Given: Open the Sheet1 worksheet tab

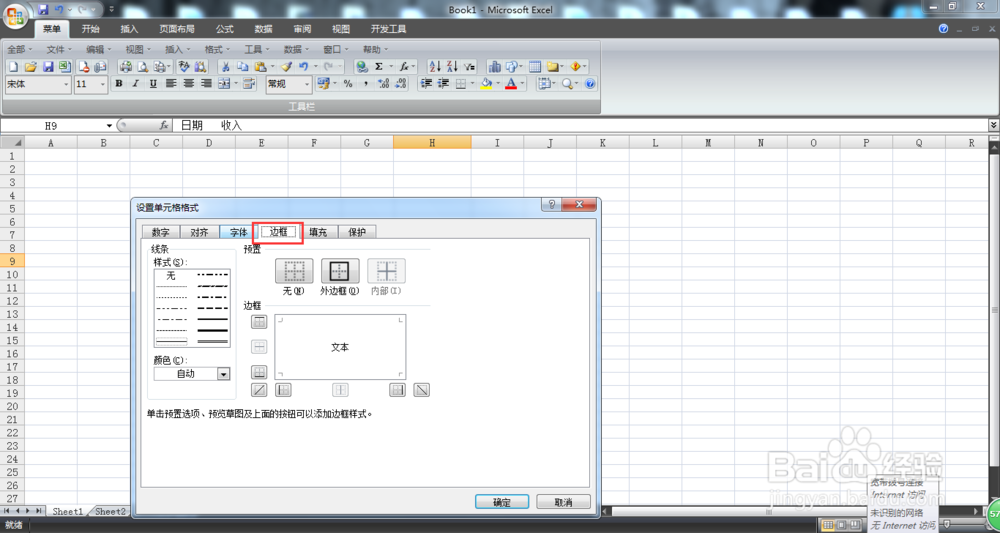Looking at the screenshot, I should point(68,511).
